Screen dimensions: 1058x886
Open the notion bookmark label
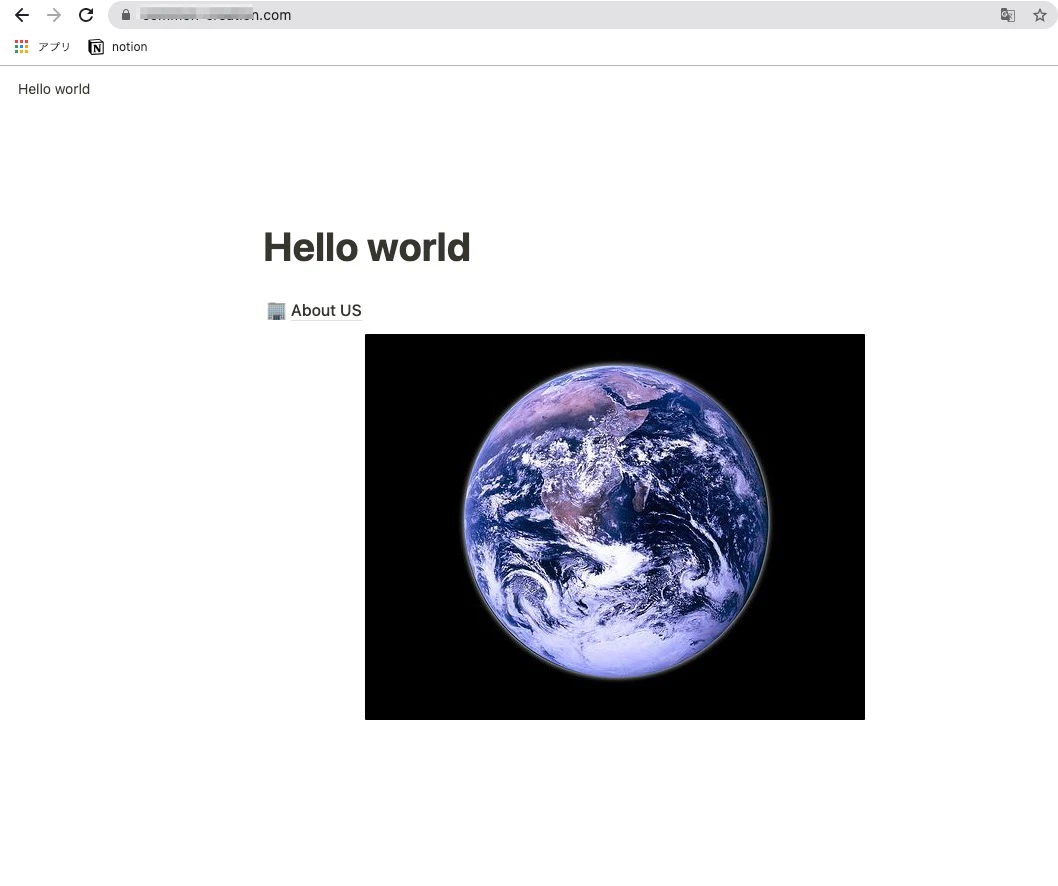tap(130, 47)
